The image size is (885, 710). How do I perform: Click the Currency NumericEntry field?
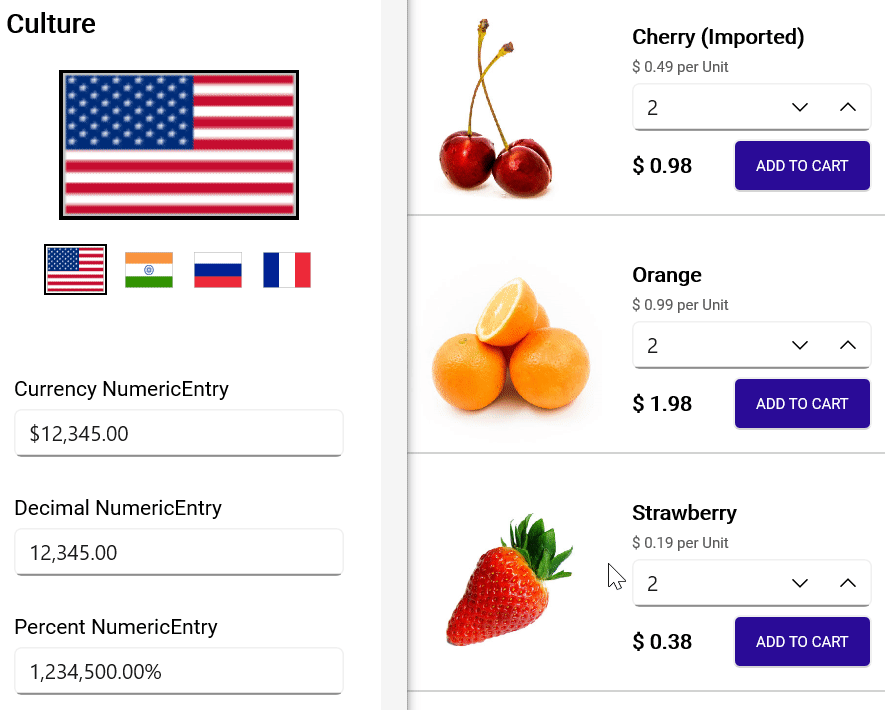pyautogui.click(x=179, y=434)
